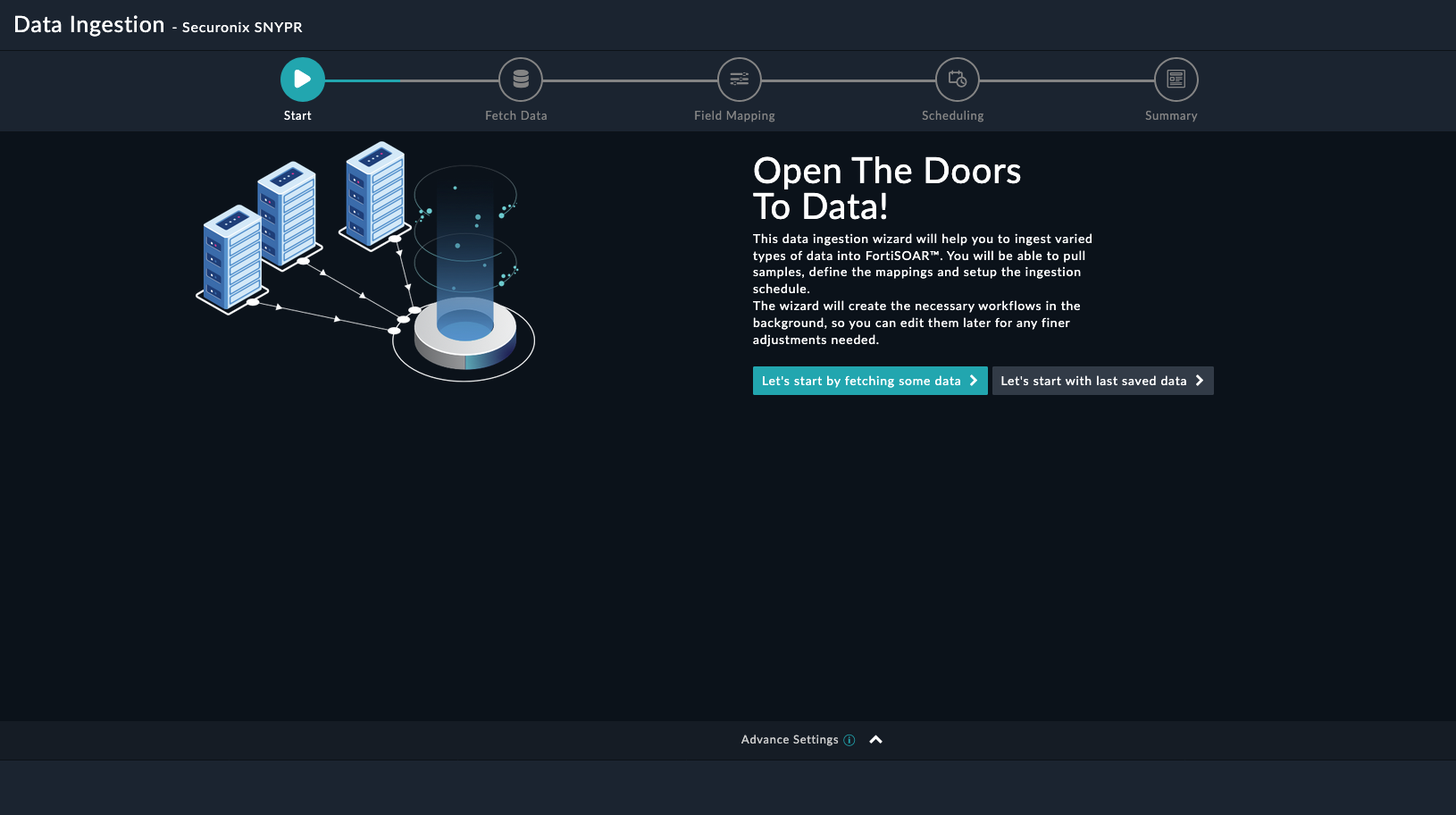
Task: Open the Scheduling step label
Action: 952,115
